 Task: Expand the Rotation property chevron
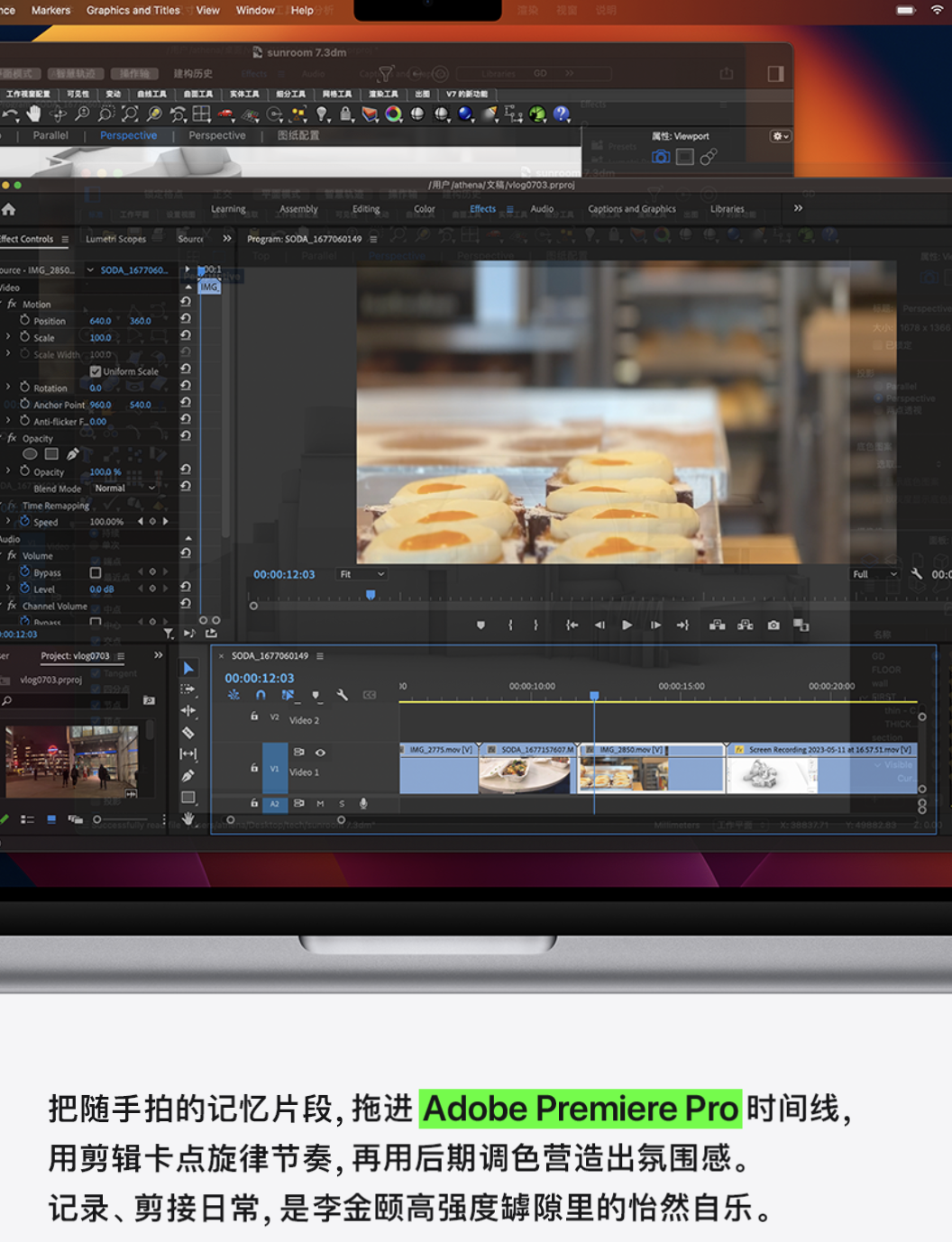[8, 388]
